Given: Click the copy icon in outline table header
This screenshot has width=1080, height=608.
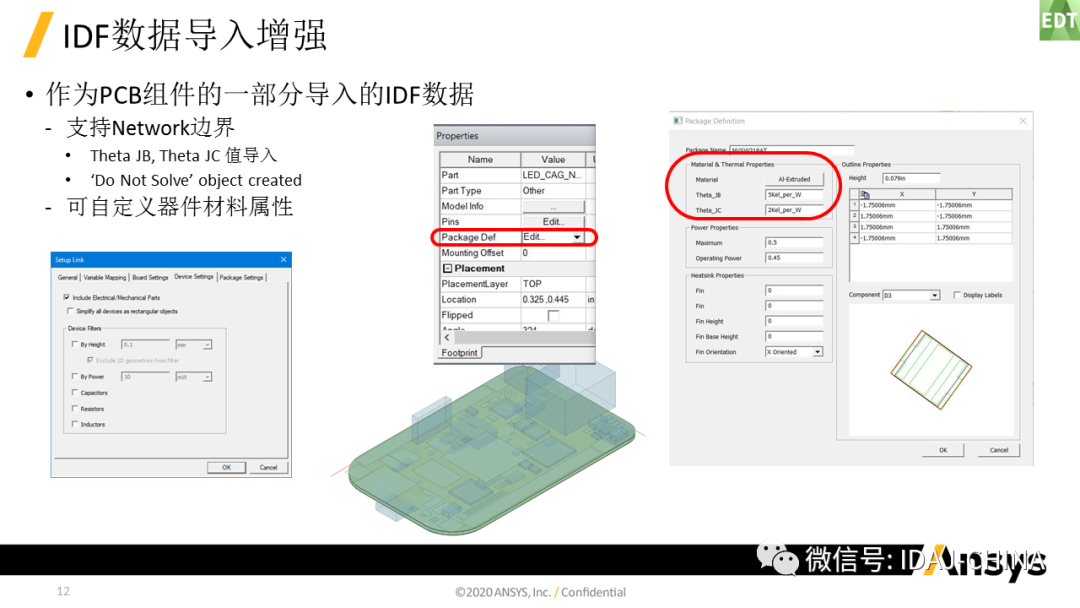Looking at the screenshot, I should [x=865, y=195].
